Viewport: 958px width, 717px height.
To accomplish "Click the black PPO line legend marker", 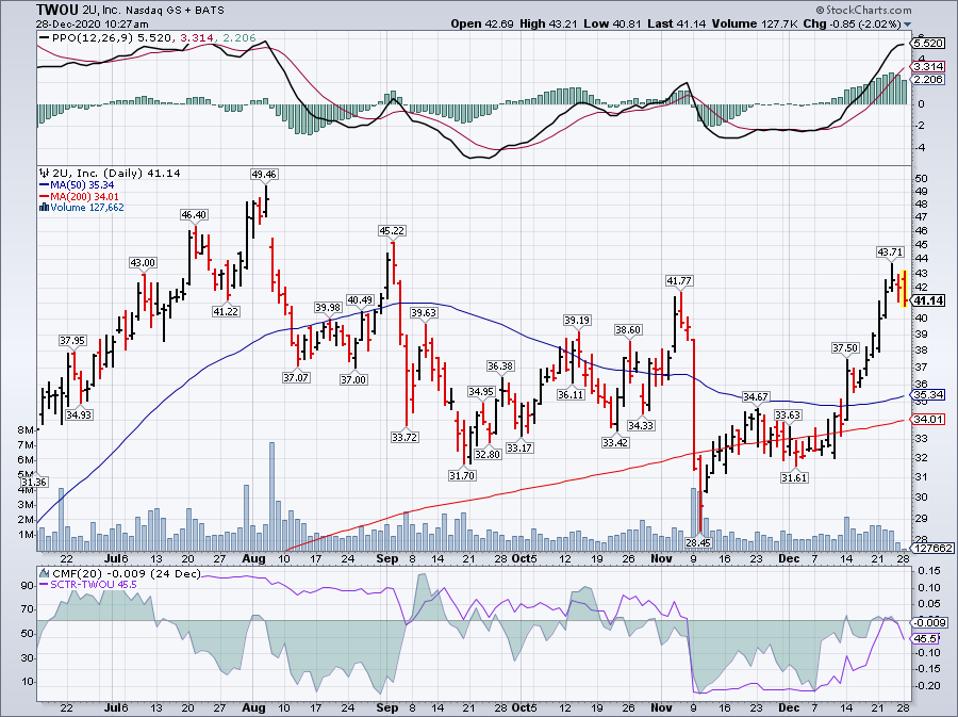I will click(44, 38).
